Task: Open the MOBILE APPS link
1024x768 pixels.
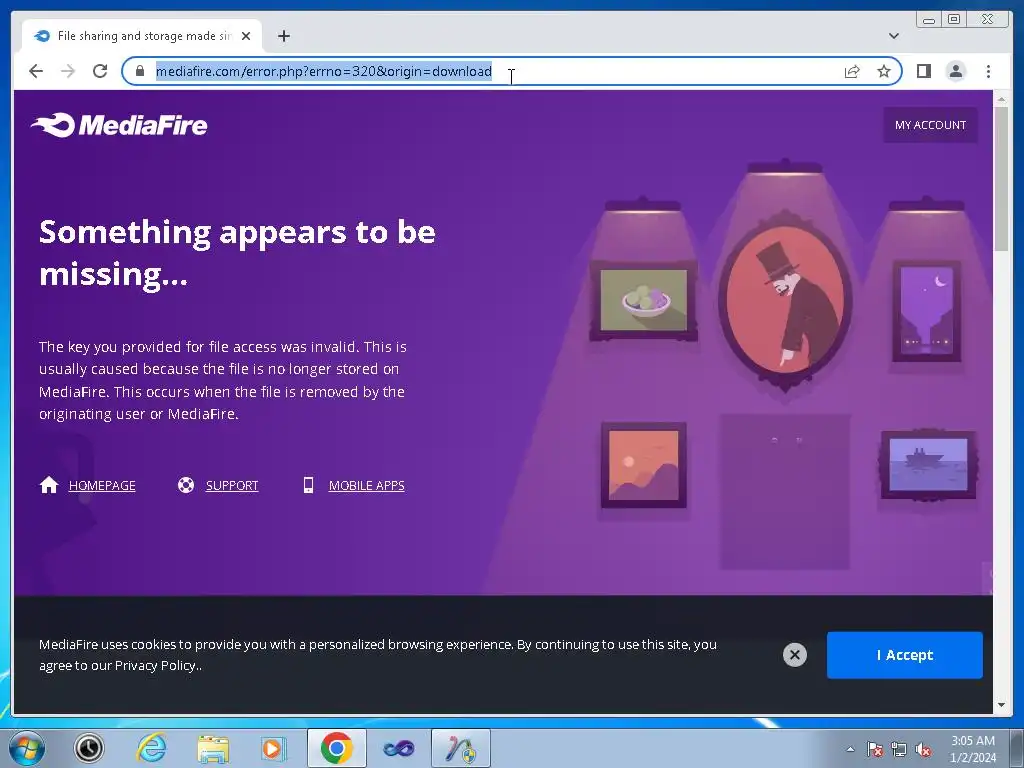Action: point(366,485)
